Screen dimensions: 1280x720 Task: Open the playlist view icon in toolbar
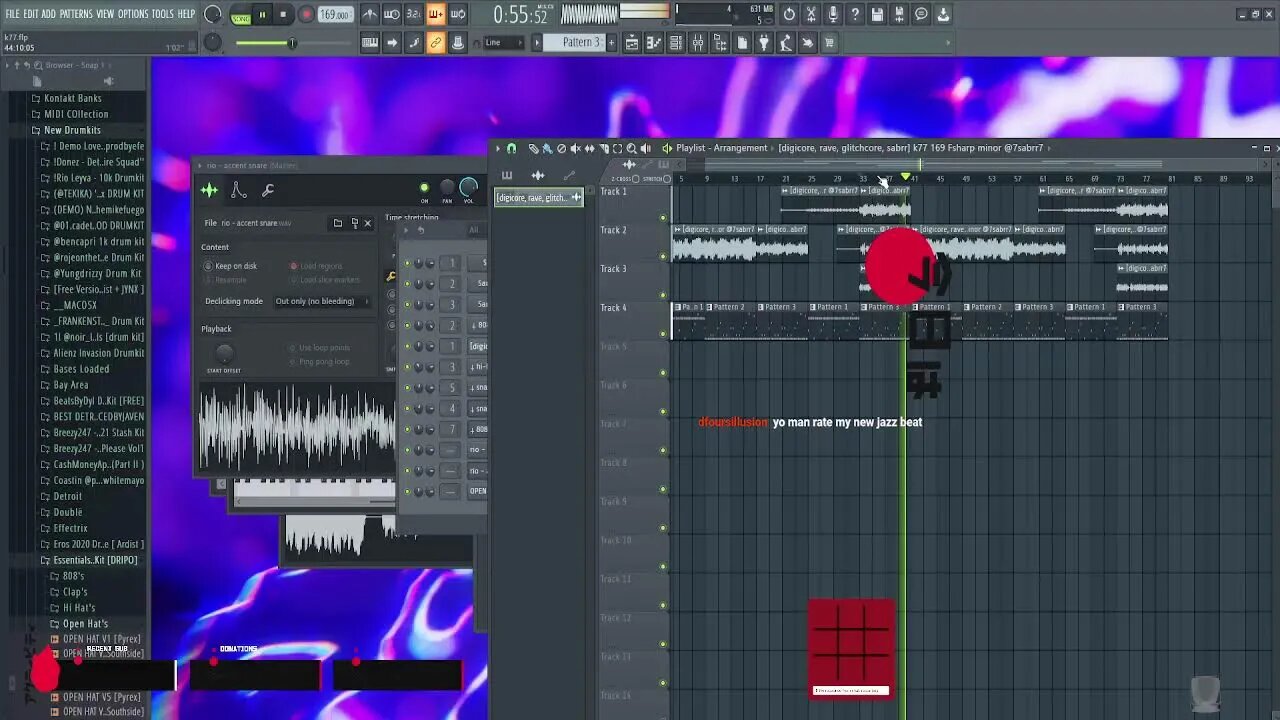point(632,42)
